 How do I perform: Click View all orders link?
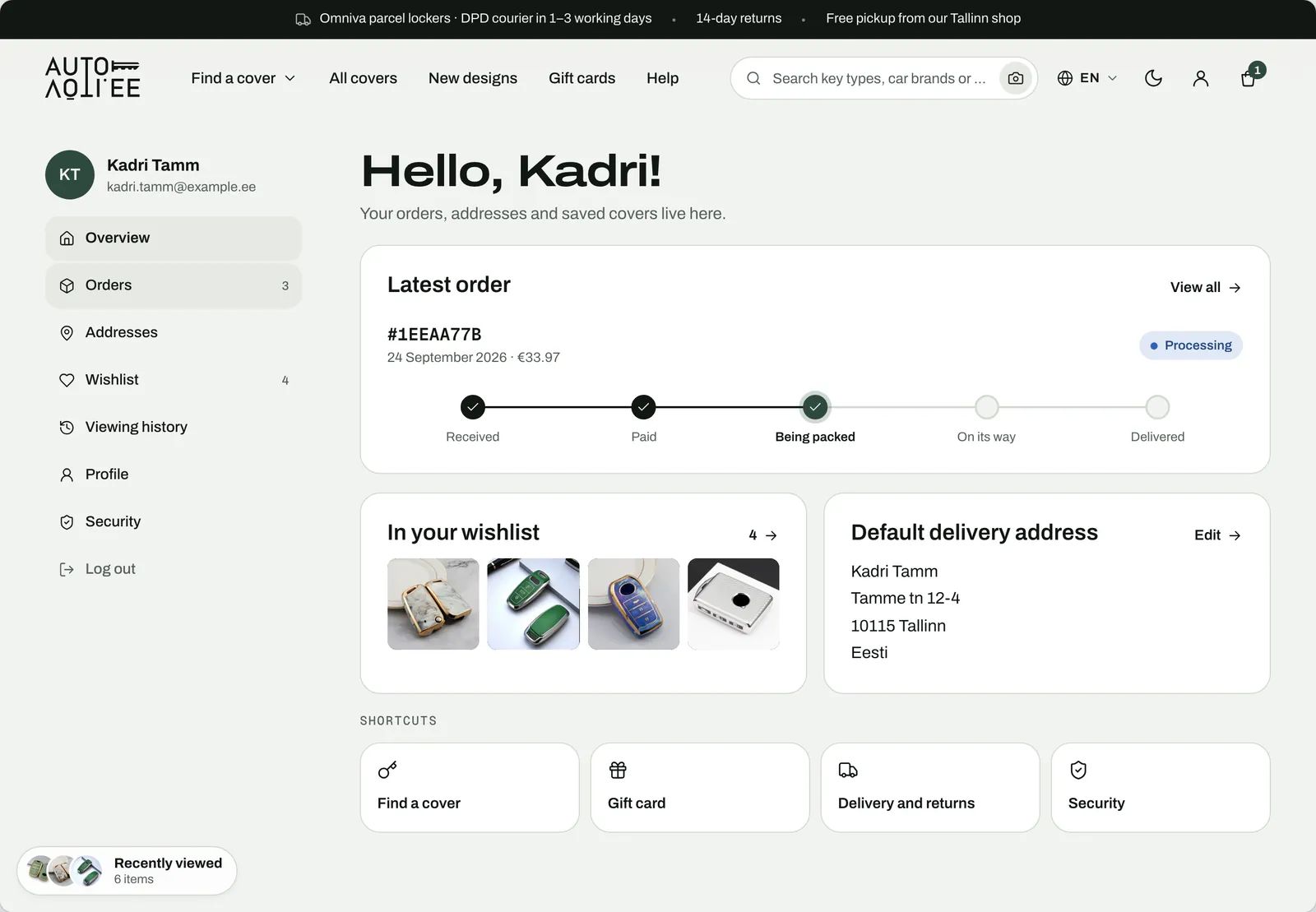pyautogui.click(x=1206, y=287)
